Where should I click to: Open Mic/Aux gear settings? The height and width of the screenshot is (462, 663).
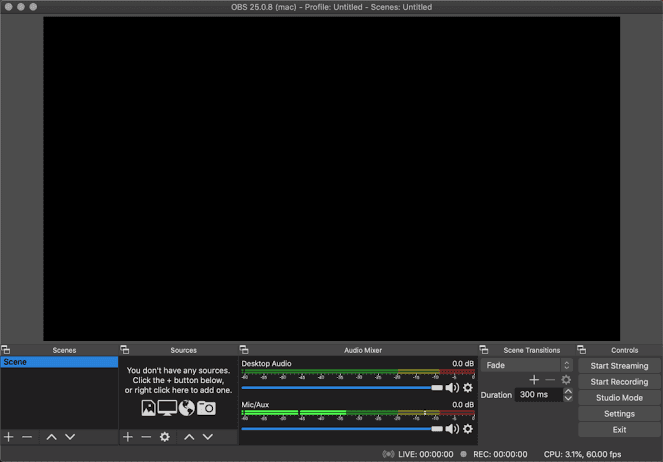[x=468, y=429]
